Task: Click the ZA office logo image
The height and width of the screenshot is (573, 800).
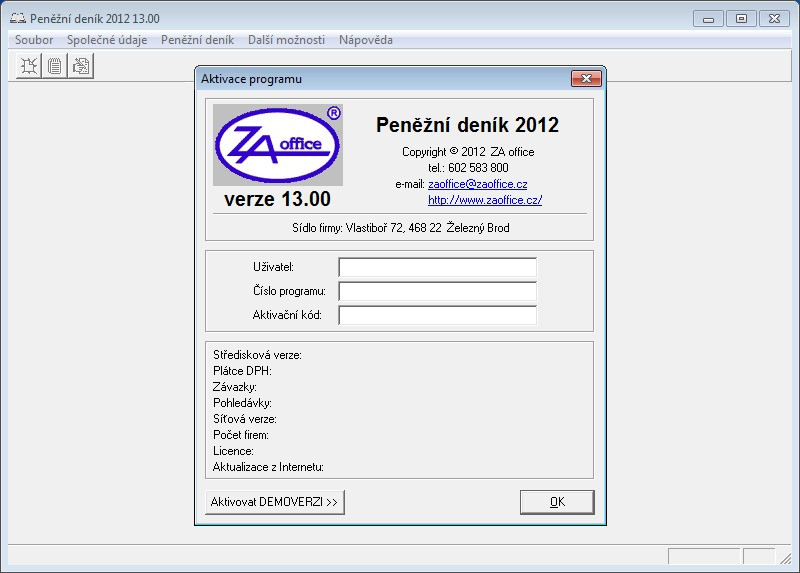Action: click(x=278, y=145)
